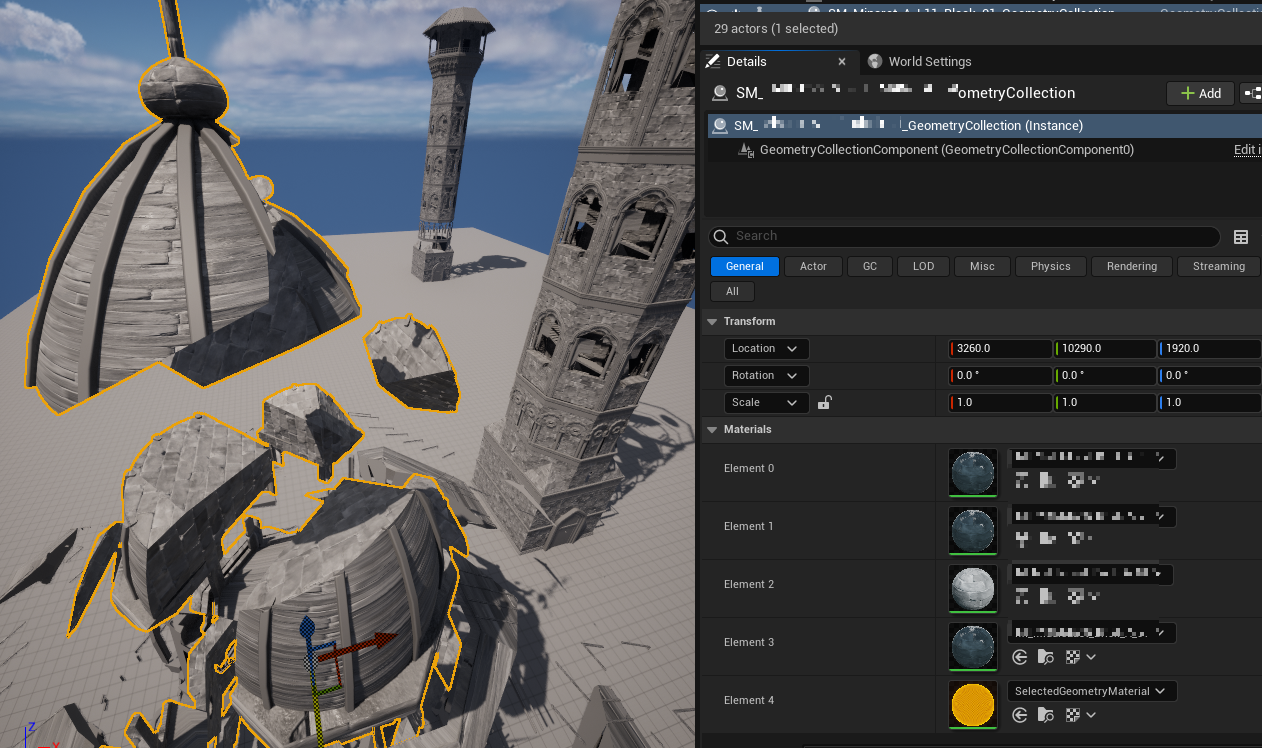Collapse the Transform section

tap(712, 321)
